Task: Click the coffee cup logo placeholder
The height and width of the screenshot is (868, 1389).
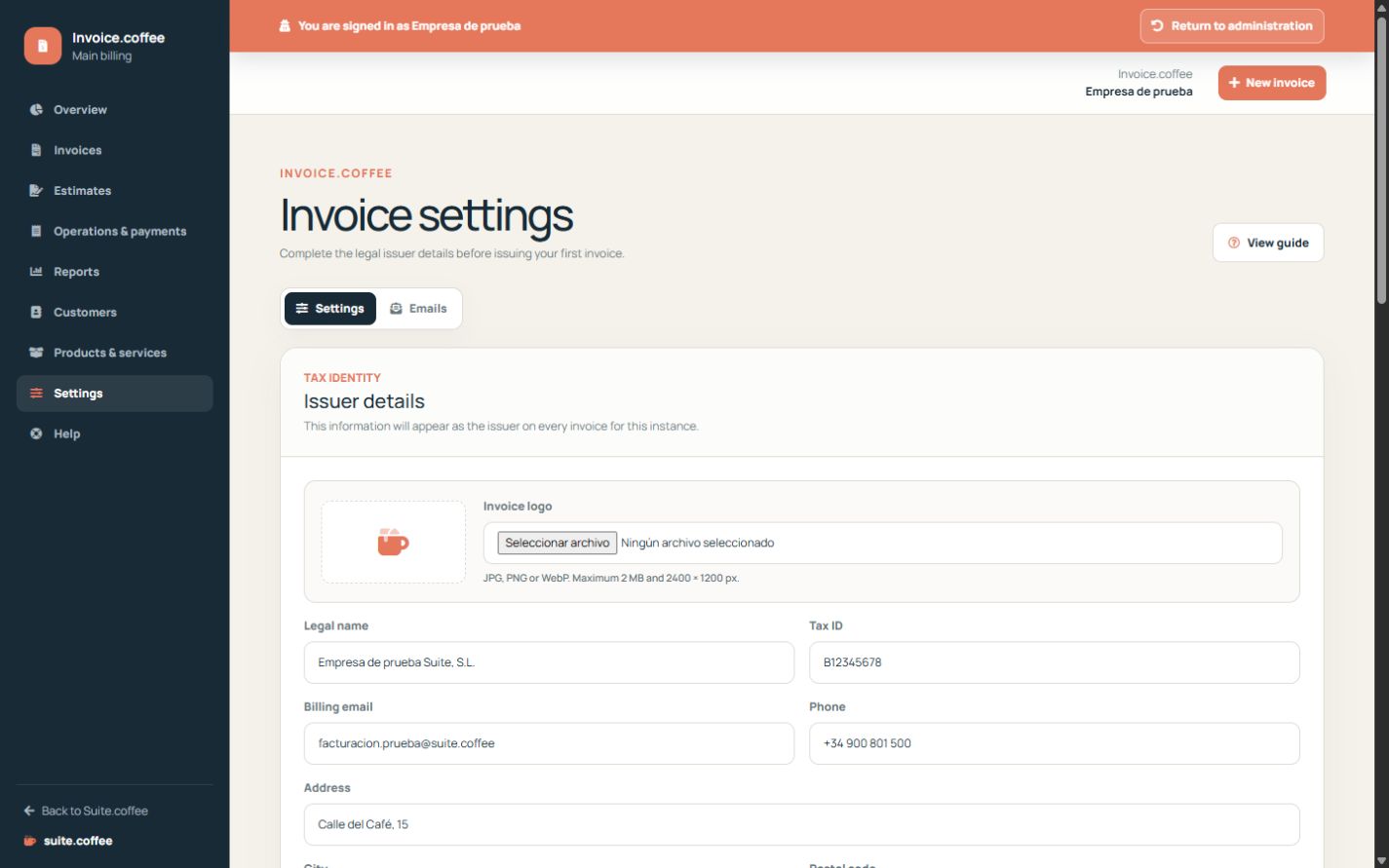Action: click(394, 542)
